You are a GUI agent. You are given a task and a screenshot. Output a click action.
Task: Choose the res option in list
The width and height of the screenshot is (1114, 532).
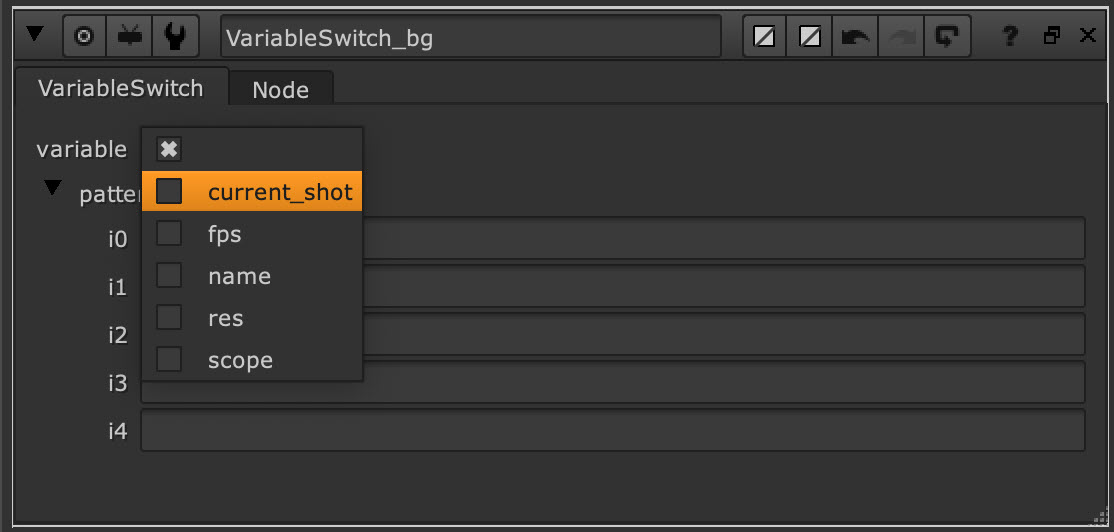[x=225, y=318]
